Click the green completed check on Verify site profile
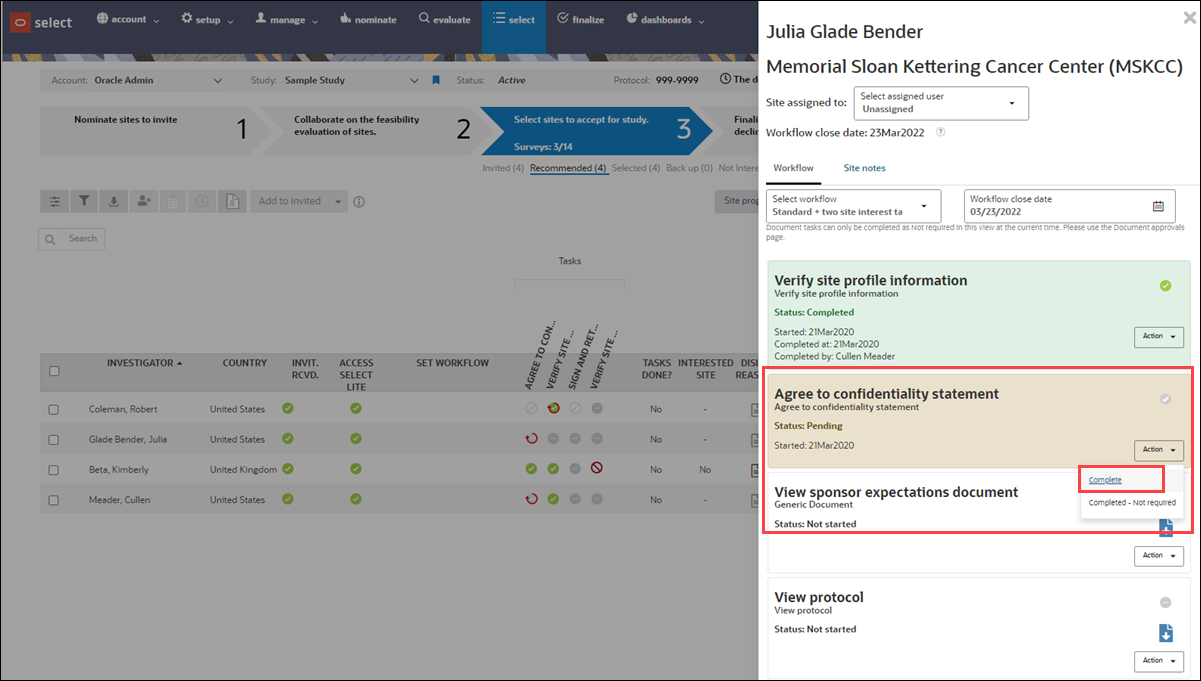This screenshot has height=681, width=1201. click(1165, 286)
